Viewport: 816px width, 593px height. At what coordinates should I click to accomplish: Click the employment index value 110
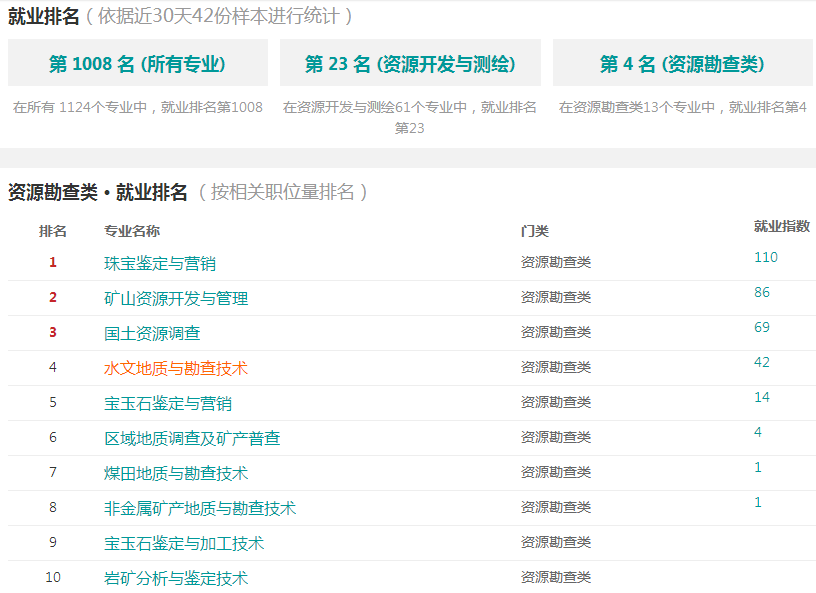tap(766, 257)
